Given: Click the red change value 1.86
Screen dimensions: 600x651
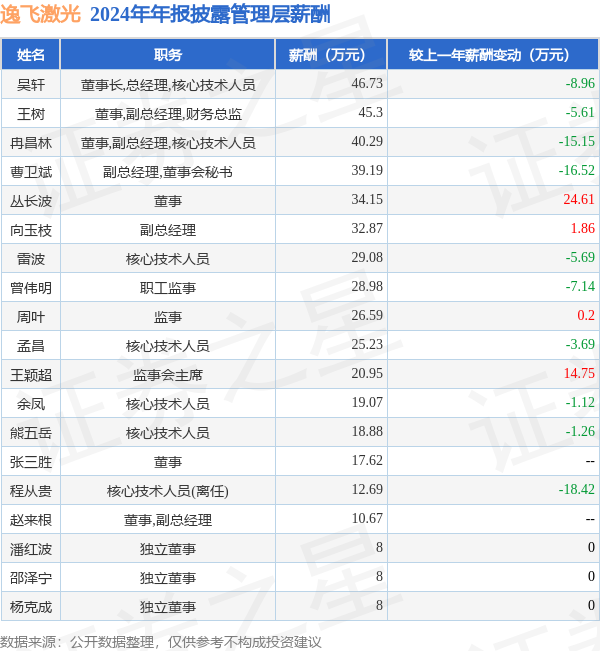Looking at the screenshot, I should tap(583, 229).
